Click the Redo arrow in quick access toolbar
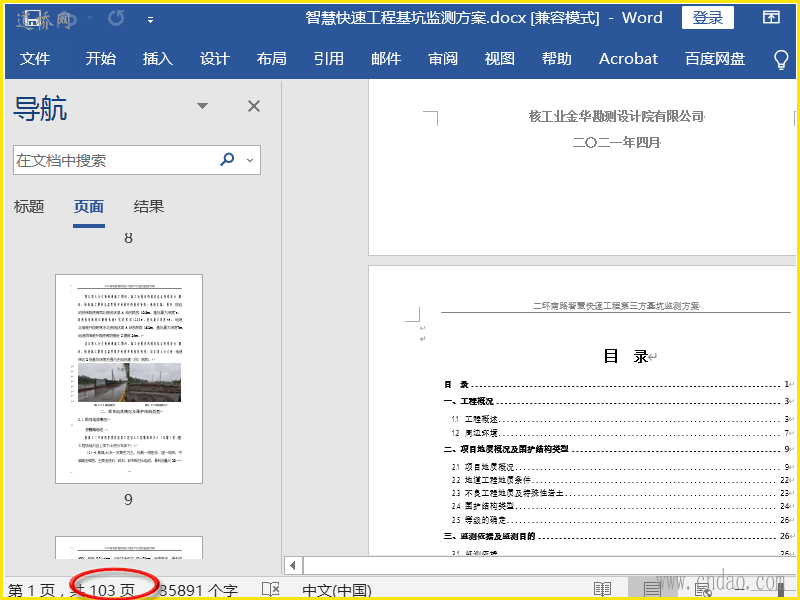This screenshot has width=800, height=600. 116,18
